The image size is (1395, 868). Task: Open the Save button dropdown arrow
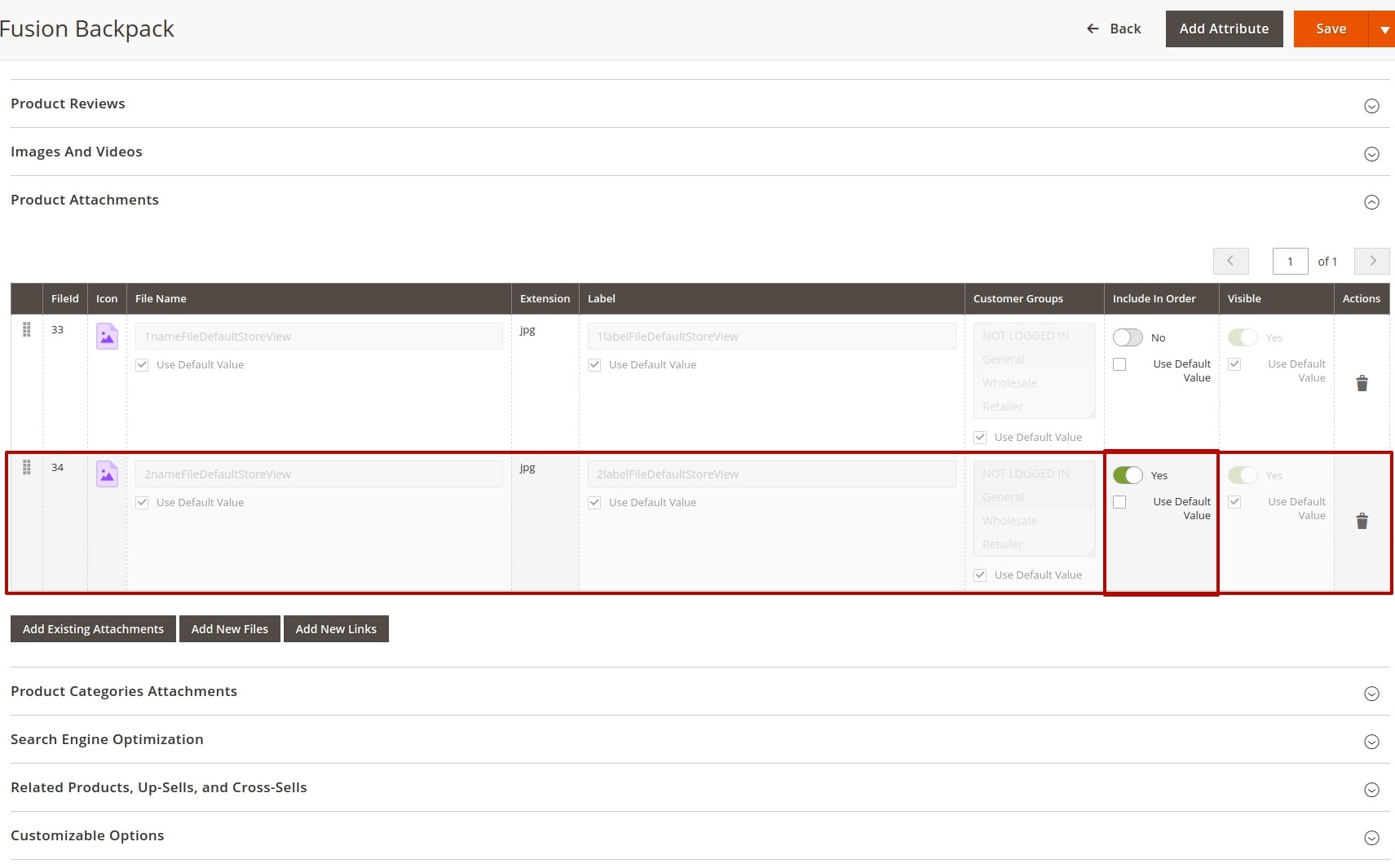pos(1384,29)
